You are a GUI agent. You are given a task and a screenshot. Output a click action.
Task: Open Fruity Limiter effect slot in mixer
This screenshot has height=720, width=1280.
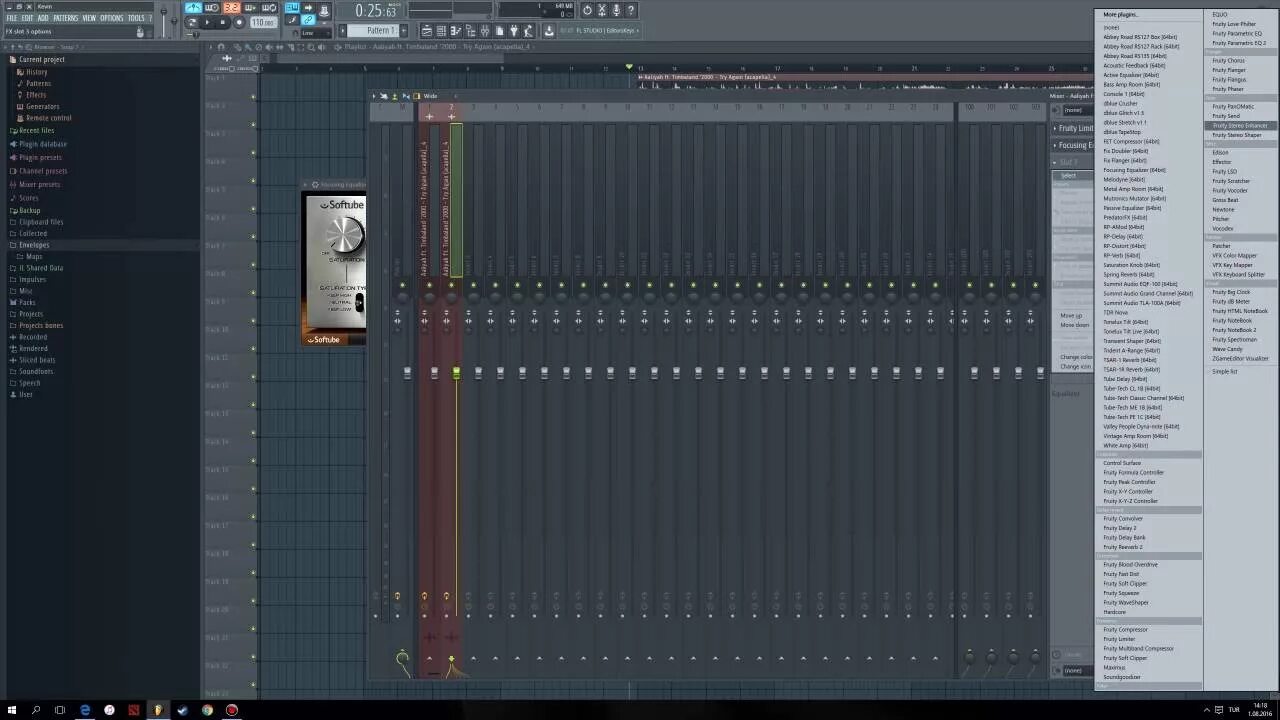click(x=1073, y=128)
